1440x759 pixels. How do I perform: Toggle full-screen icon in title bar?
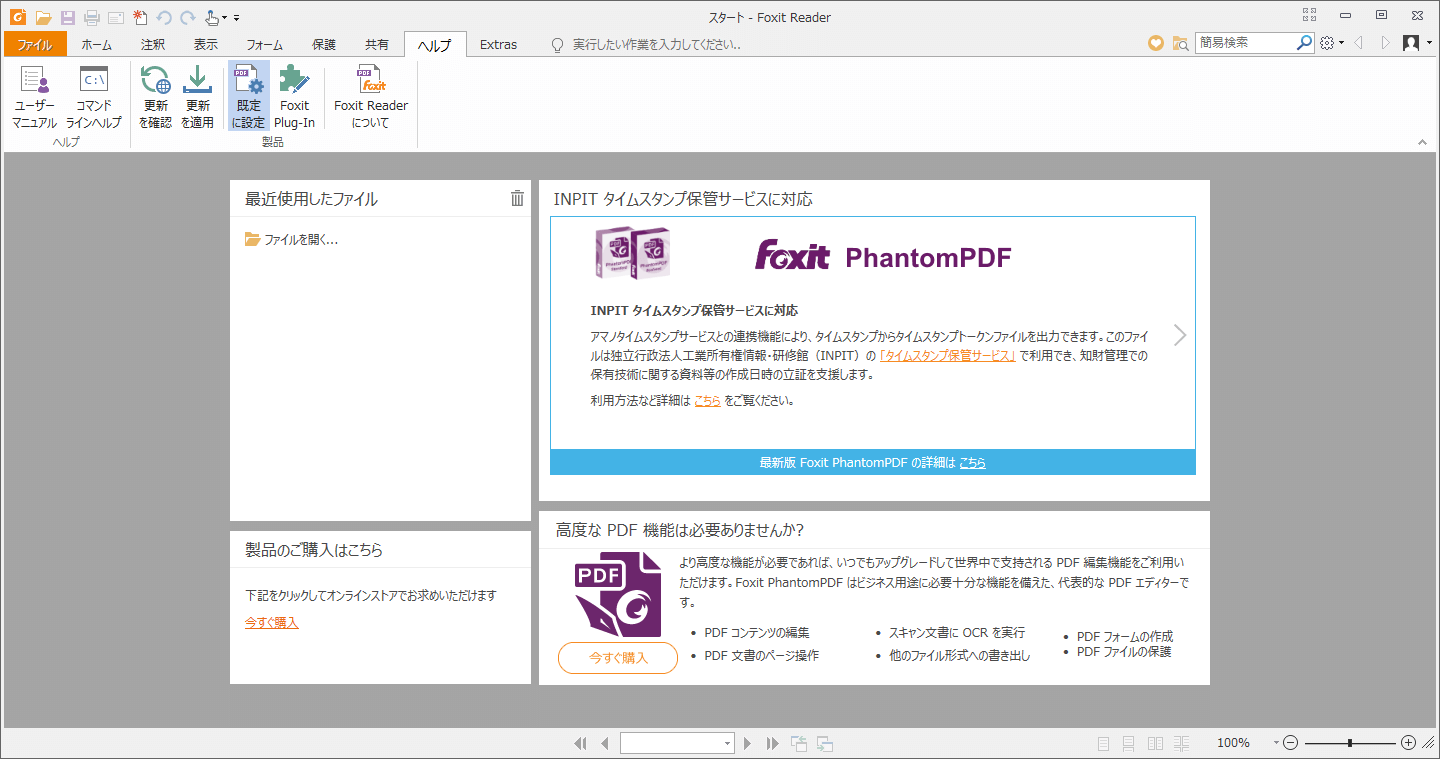[x=1310, y=14]
